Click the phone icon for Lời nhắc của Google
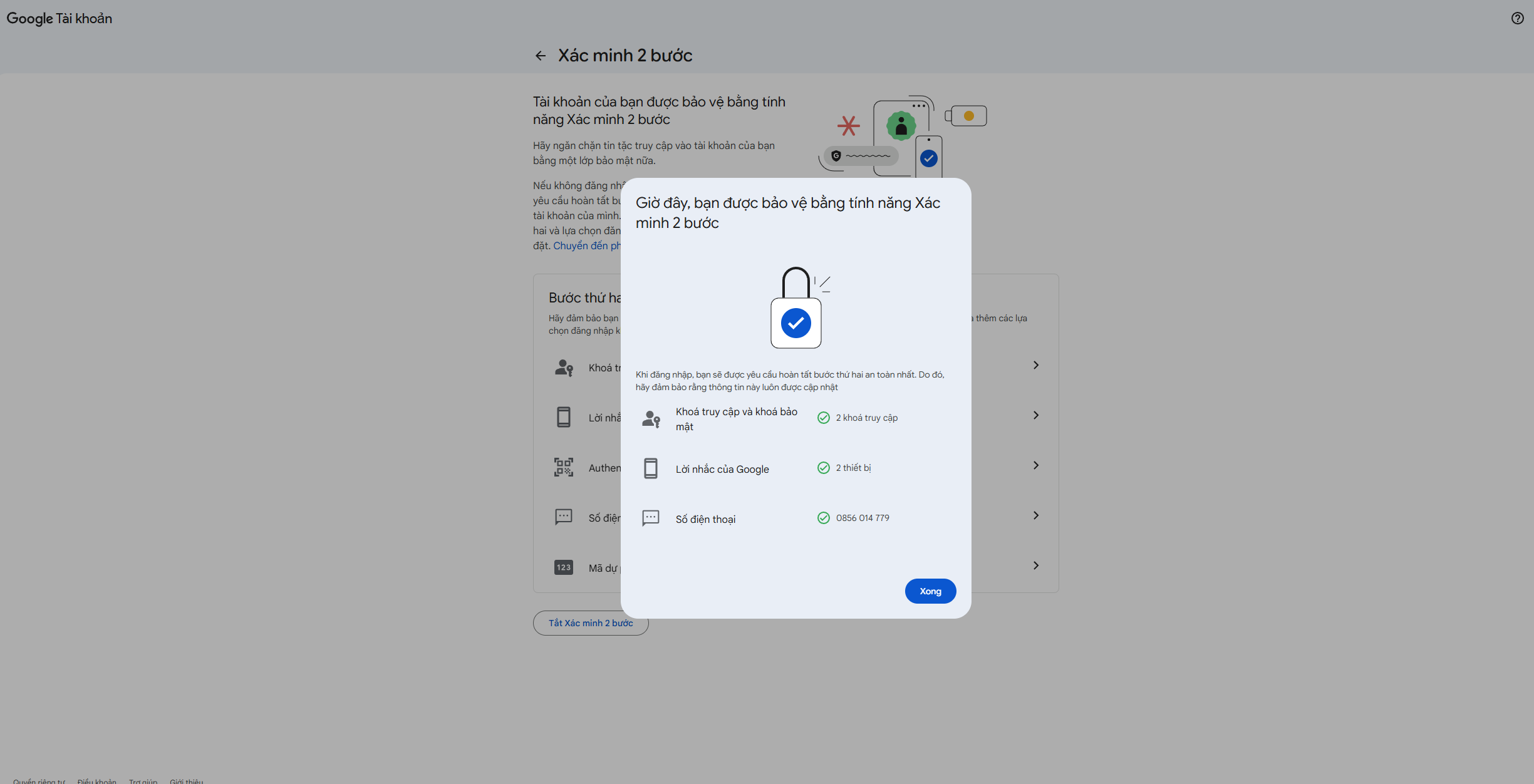This screenshot has width=1534, height=784. 651,468
